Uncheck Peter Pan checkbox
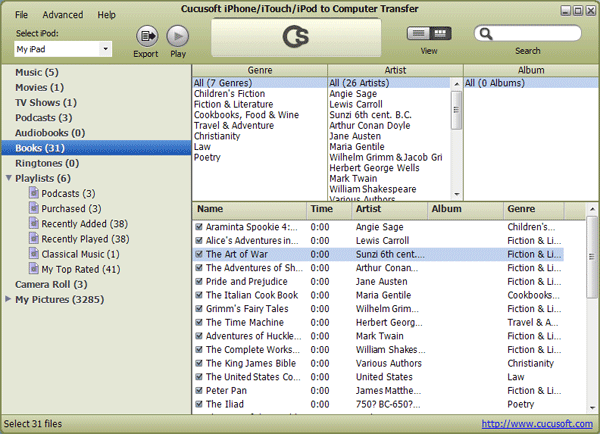Image resolution: width=600 pixels, height=434 pixels. click(x=199, y=390)
